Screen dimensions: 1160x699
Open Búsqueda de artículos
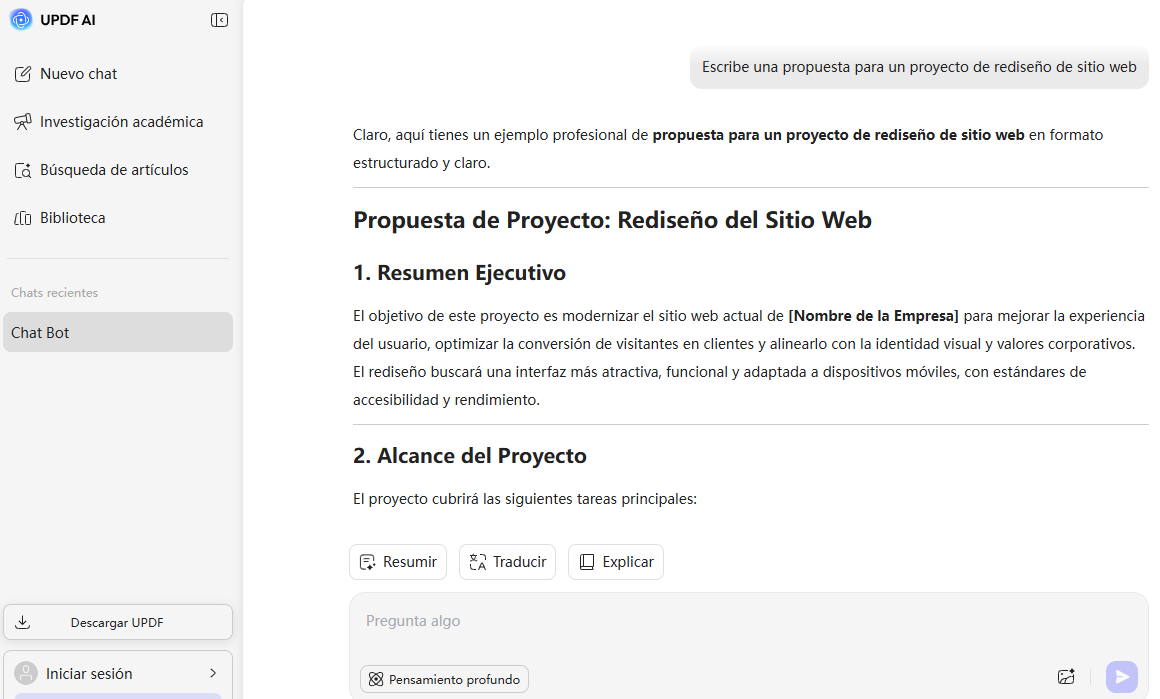101,170
